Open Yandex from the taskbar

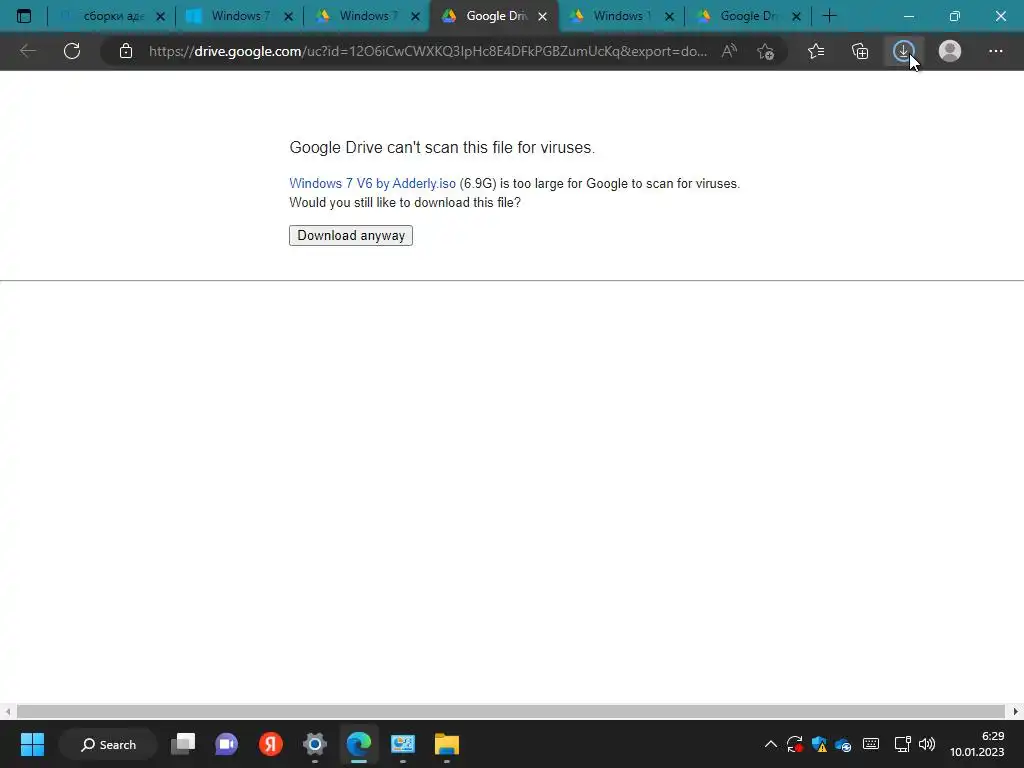click(270, 744)
